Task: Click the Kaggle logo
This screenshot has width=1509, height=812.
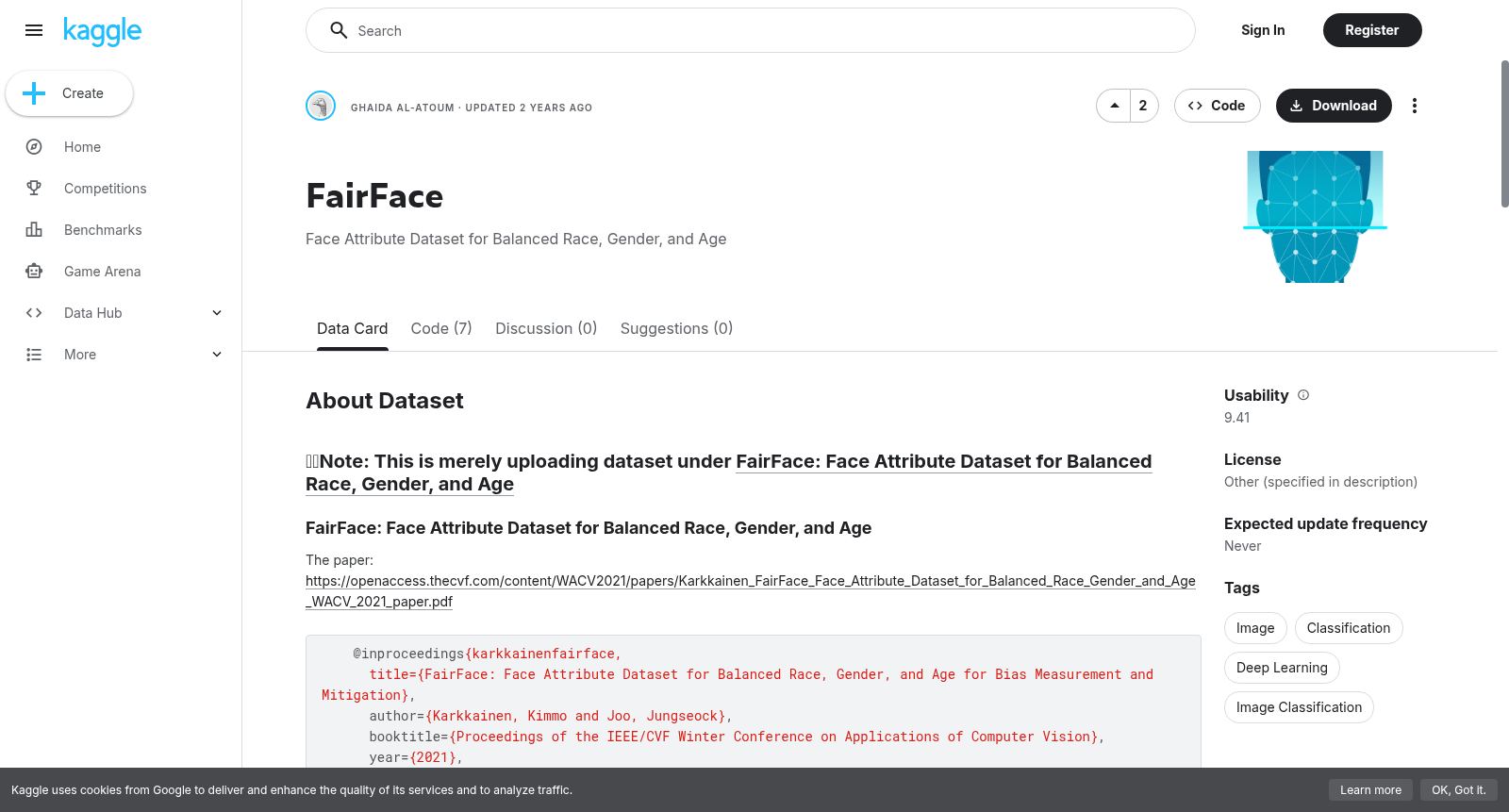Action: coord(103,31)
